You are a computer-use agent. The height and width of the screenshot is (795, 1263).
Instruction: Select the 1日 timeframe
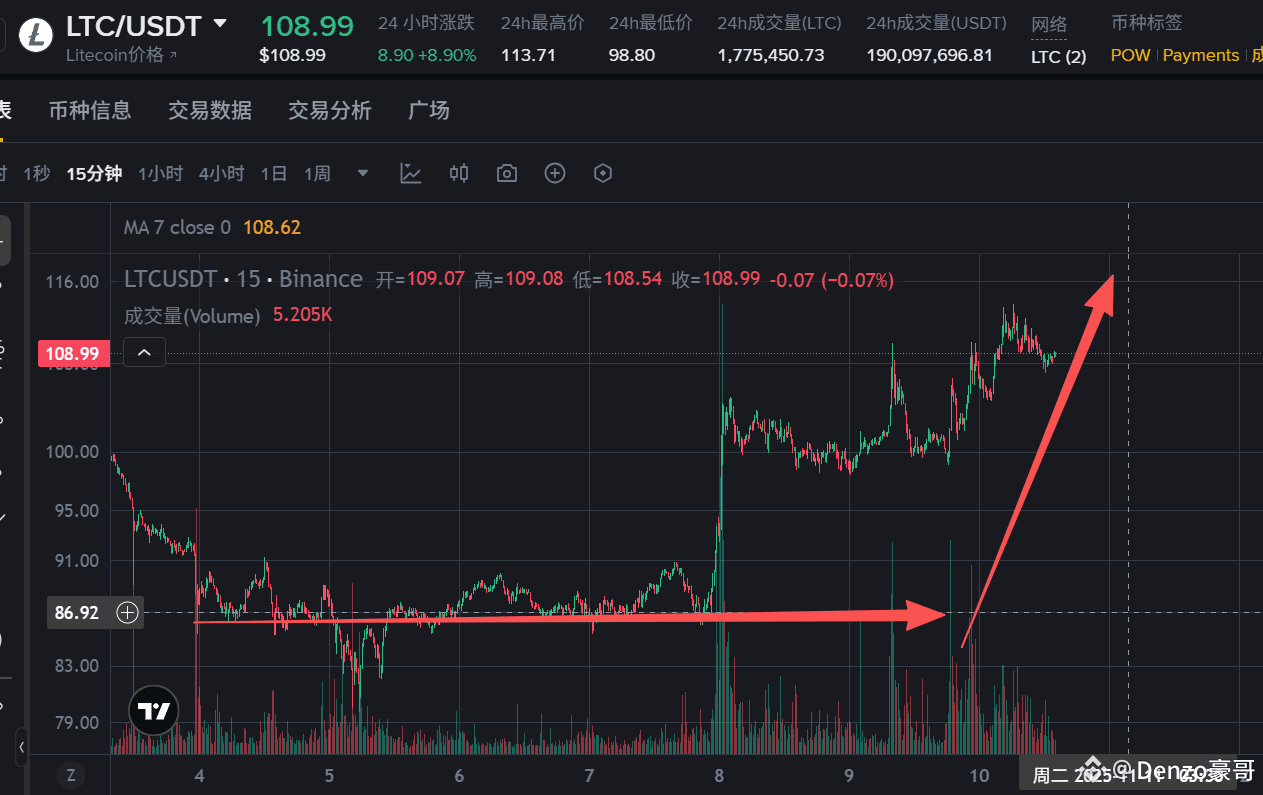coord(273,173)
